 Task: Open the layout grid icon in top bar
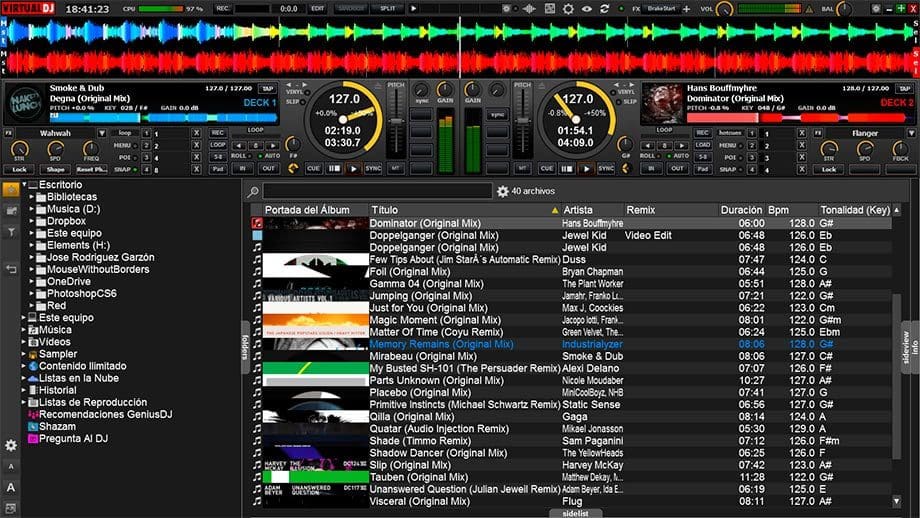(x=550, y=9)
